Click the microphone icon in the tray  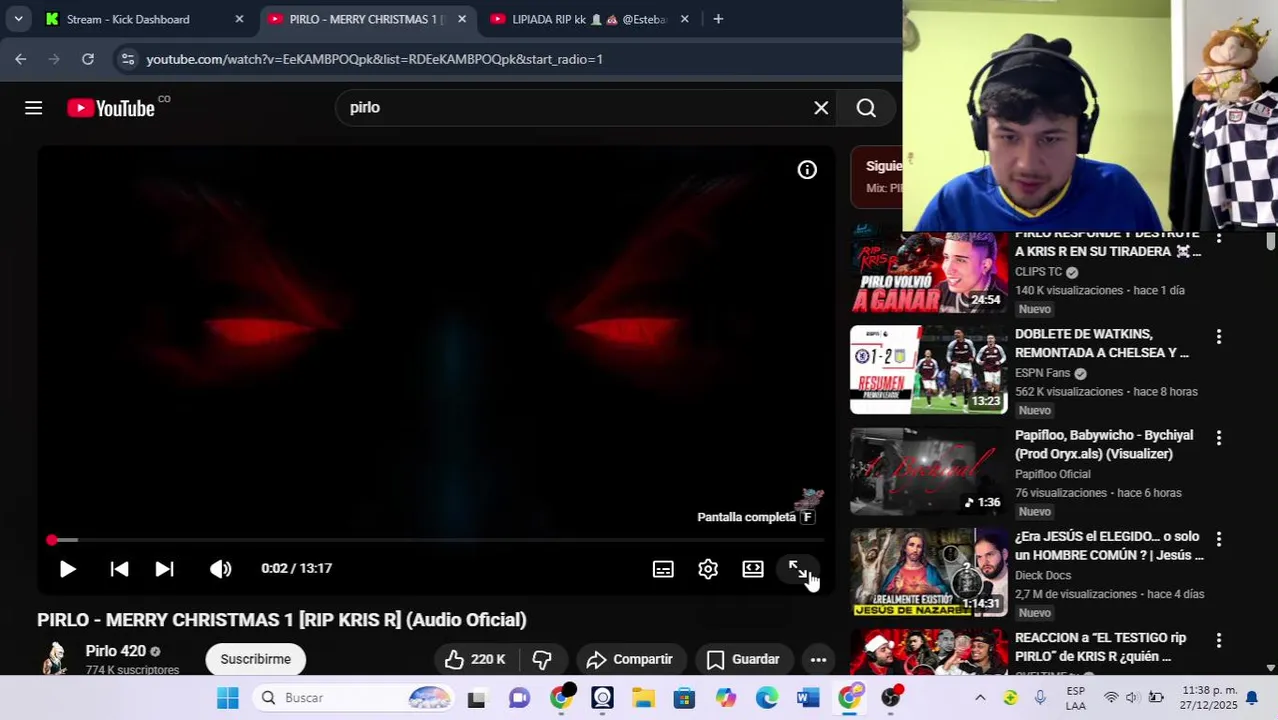(1041, 698)
